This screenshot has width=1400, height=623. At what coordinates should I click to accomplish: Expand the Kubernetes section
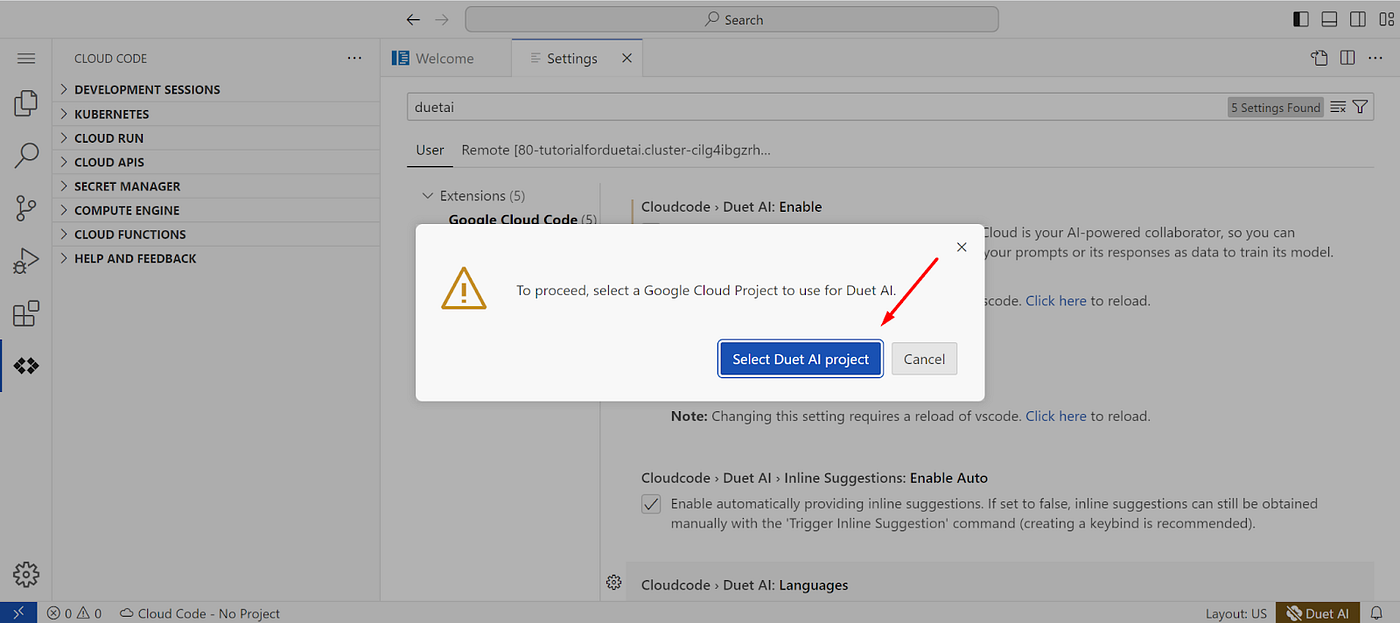click(216, 114)
